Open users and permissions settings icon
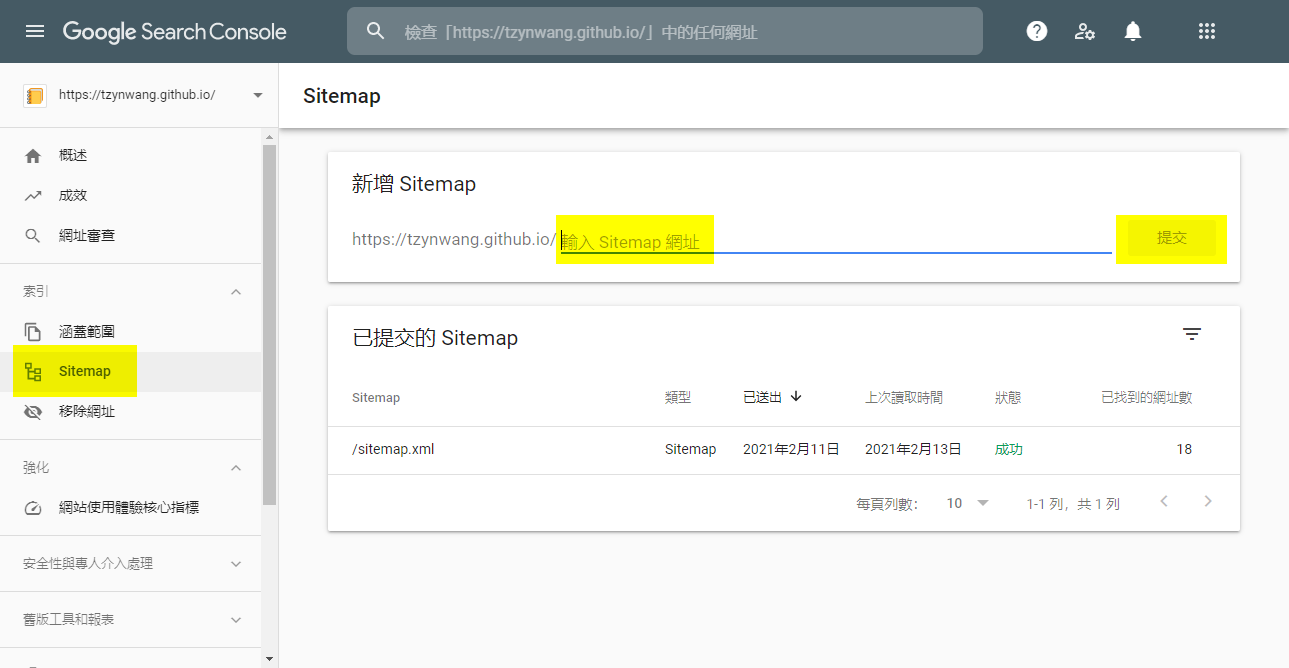 pos(1085,31)
